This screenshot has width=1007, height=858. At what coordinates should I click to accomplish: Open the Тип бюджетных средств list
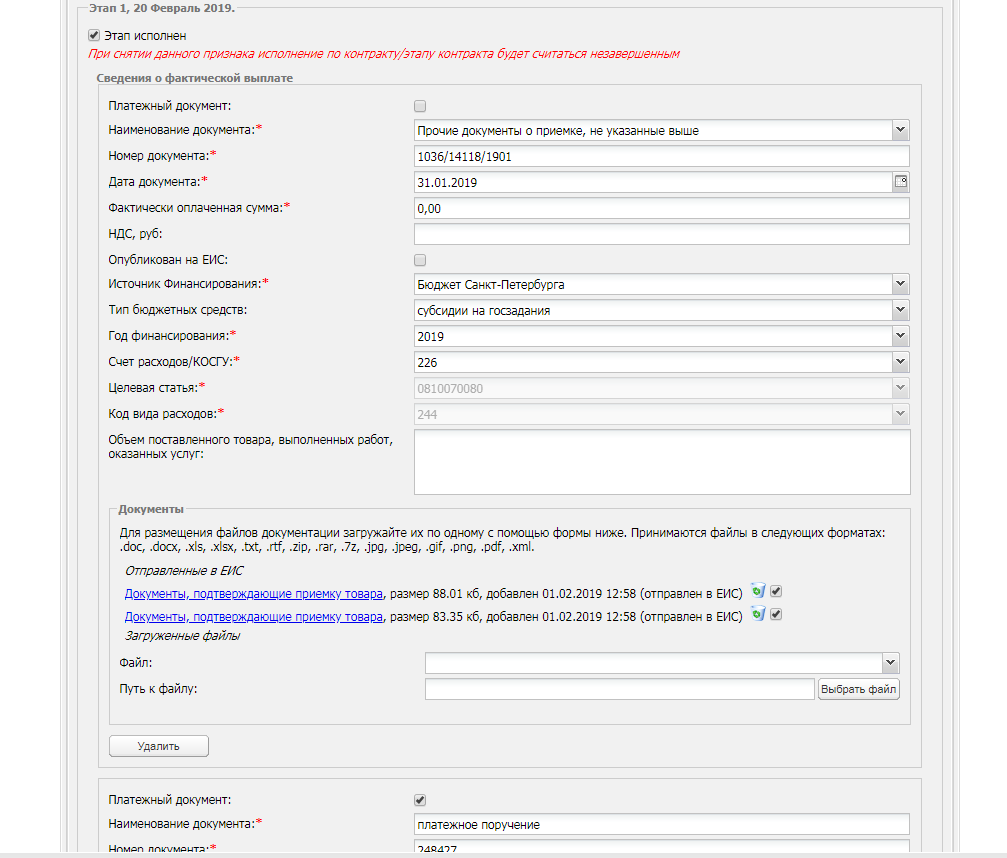click(x=900, y=311)
